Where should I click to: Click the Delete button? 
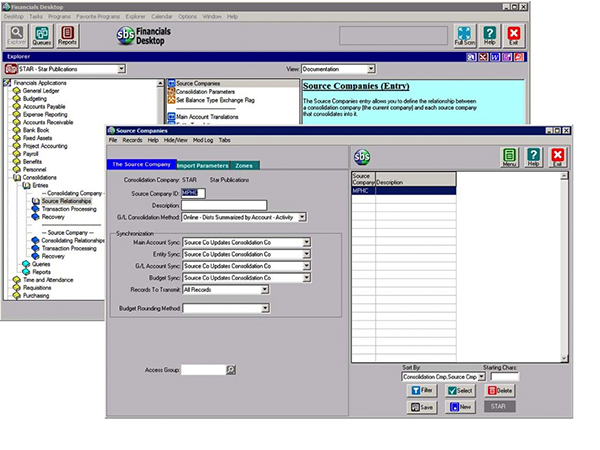[503, 391]
